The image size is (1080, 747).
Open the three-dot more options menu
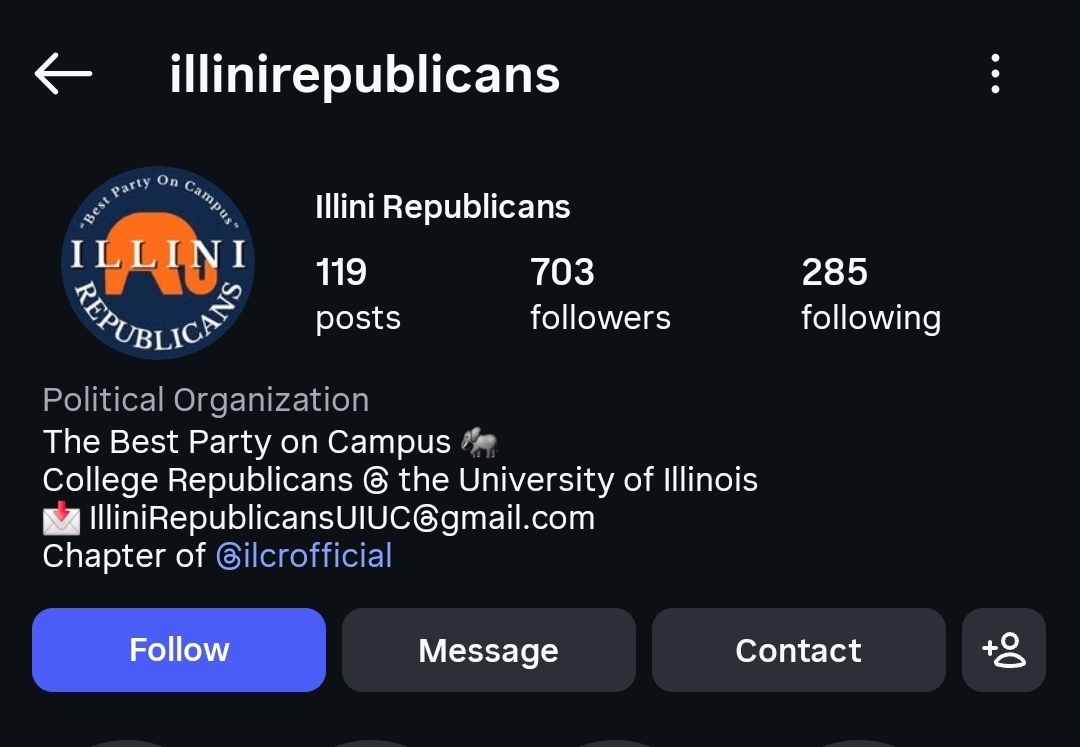[x=994, y=74]
